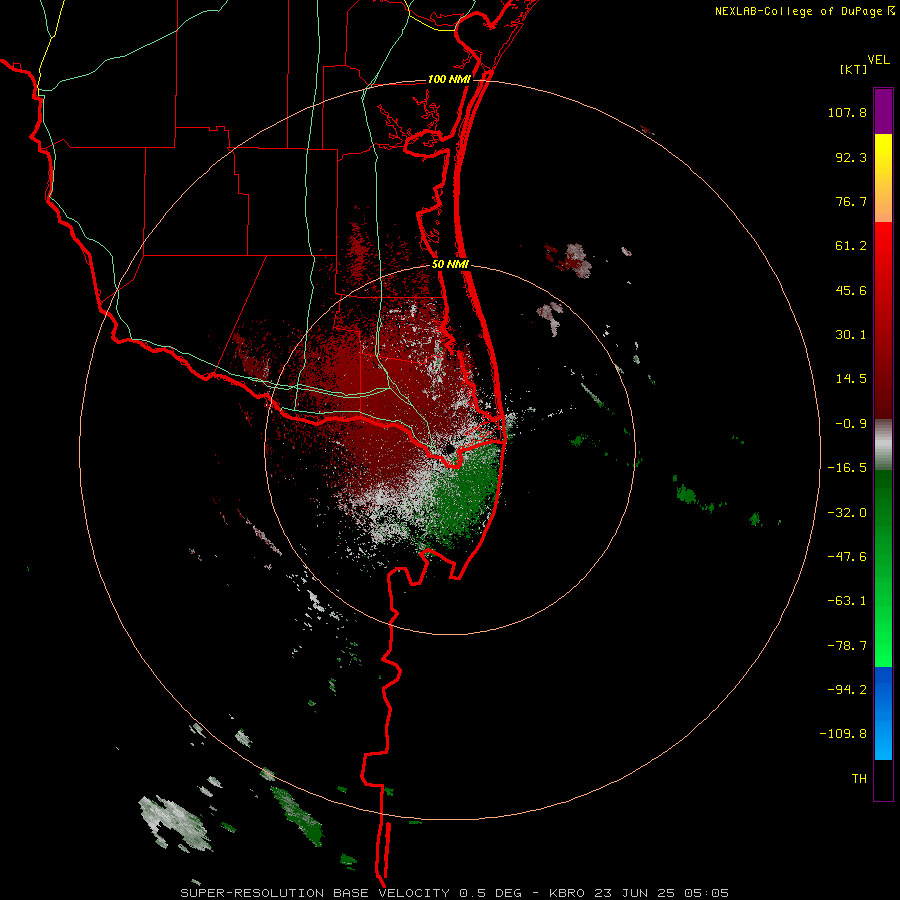Click the -109.8 legend value
The image size is (900, 900).
point(843,734)
